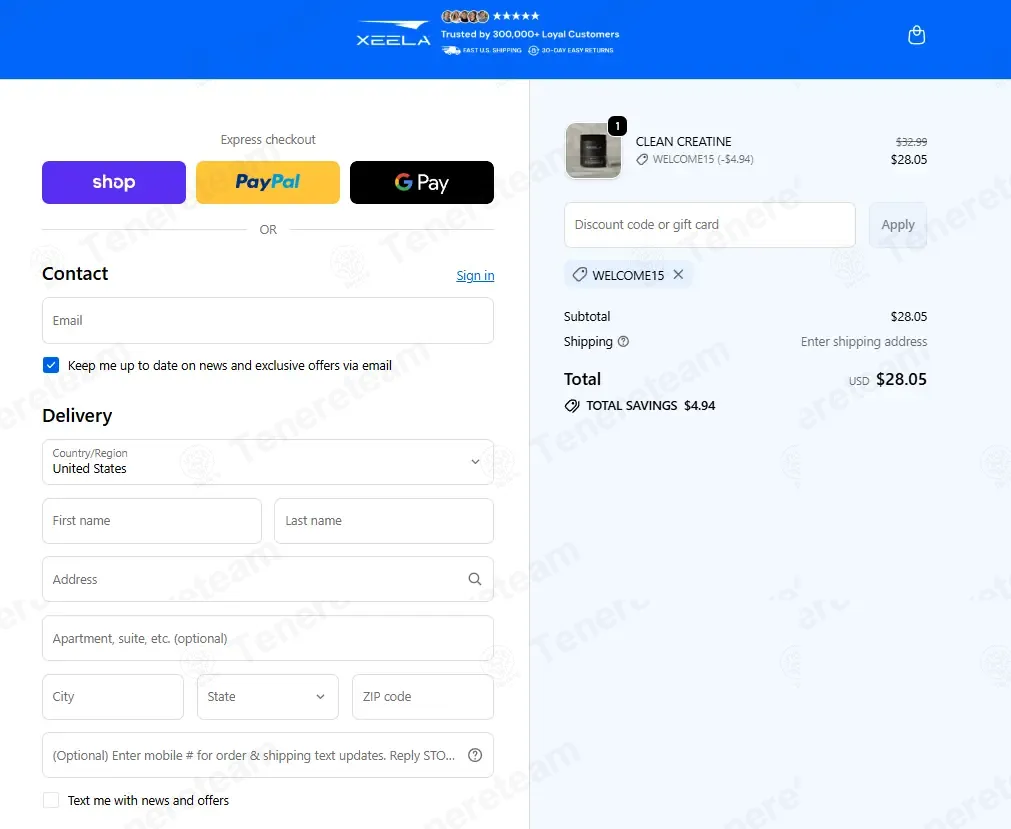
Task: Click the Subtotal $28.05 amount
Action: 908,317
